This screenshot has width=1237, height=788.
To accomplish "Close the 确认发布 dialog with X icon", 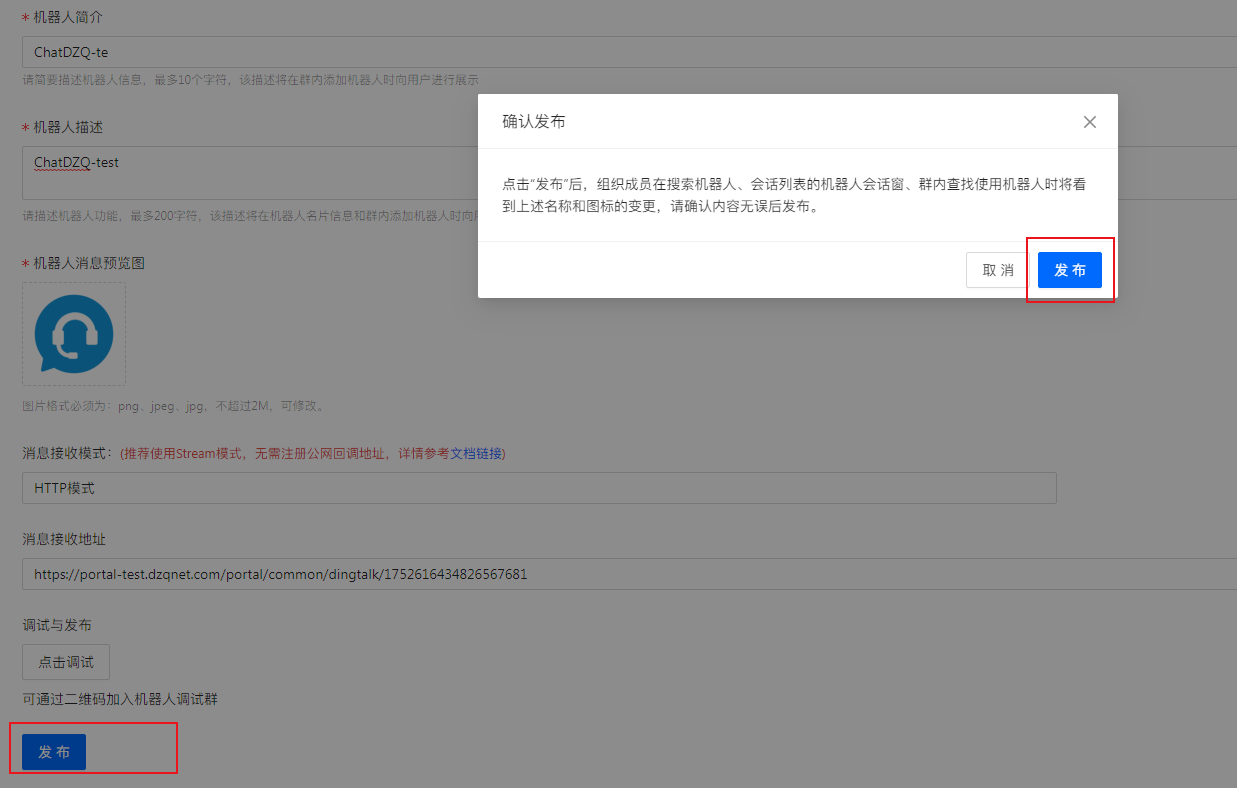I will click(x=1090, y=122).
